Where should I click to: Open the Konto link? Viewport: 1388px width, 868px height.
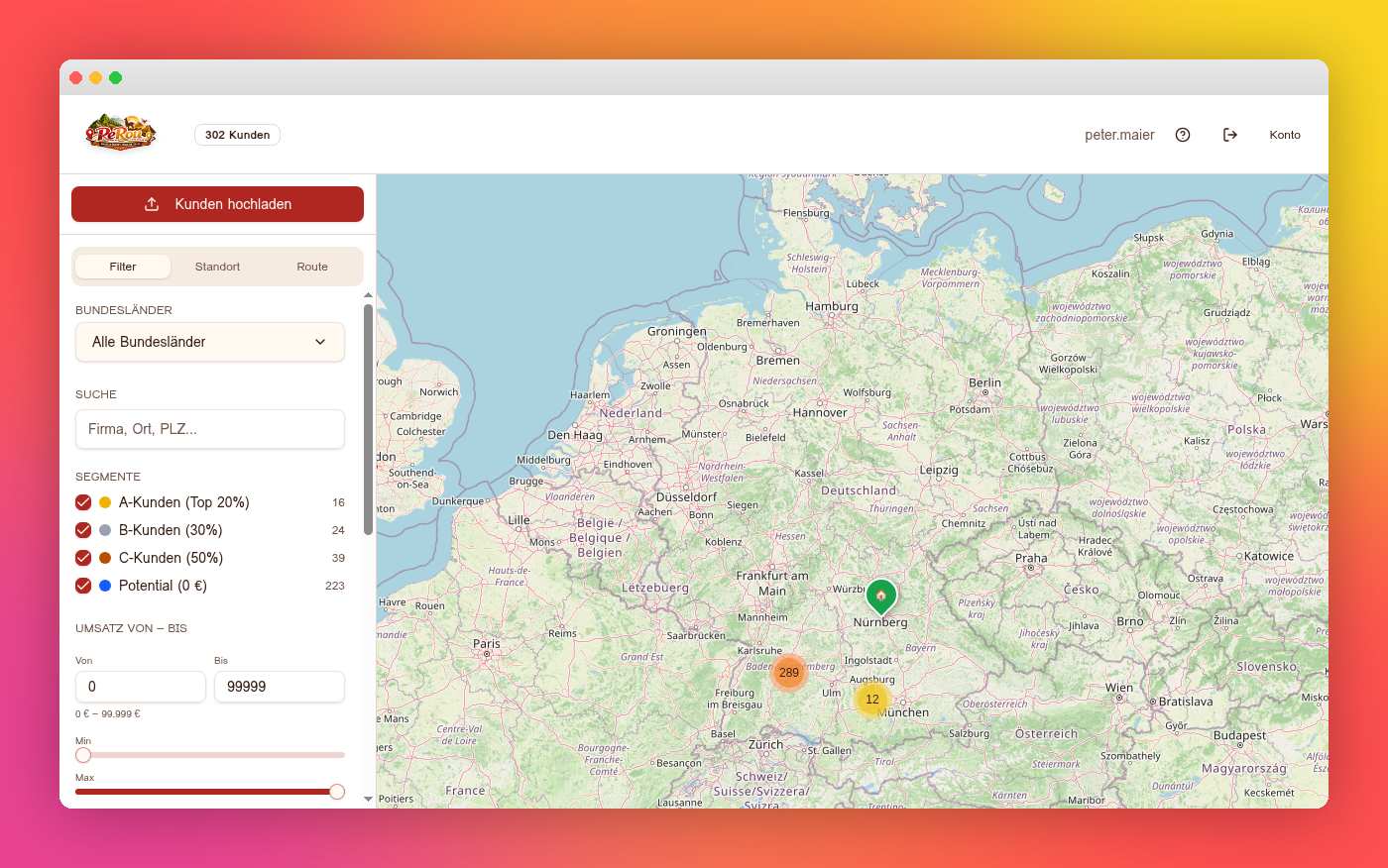(x=1285, y=135)
